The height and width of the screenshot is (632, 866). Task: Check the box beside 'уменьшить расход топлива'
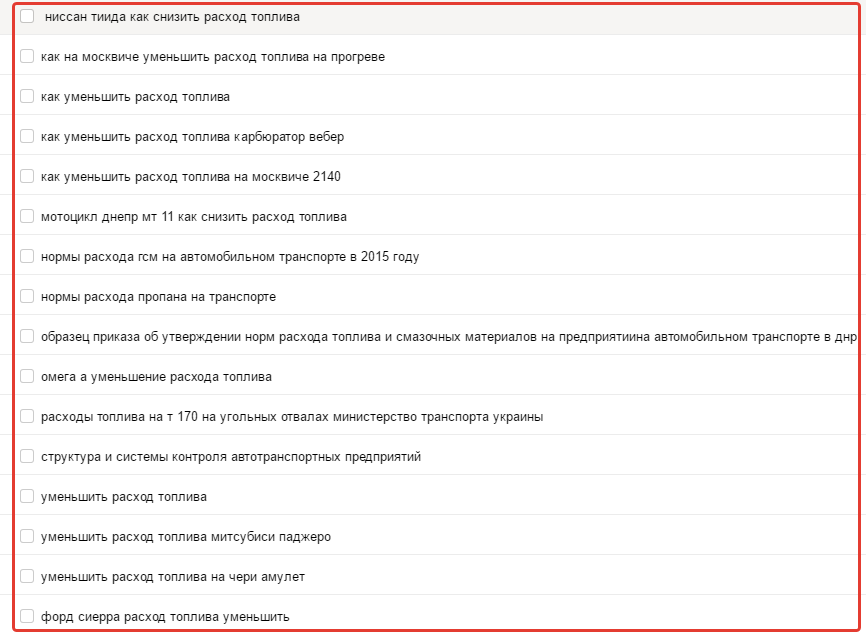click(x=27, y=496)
